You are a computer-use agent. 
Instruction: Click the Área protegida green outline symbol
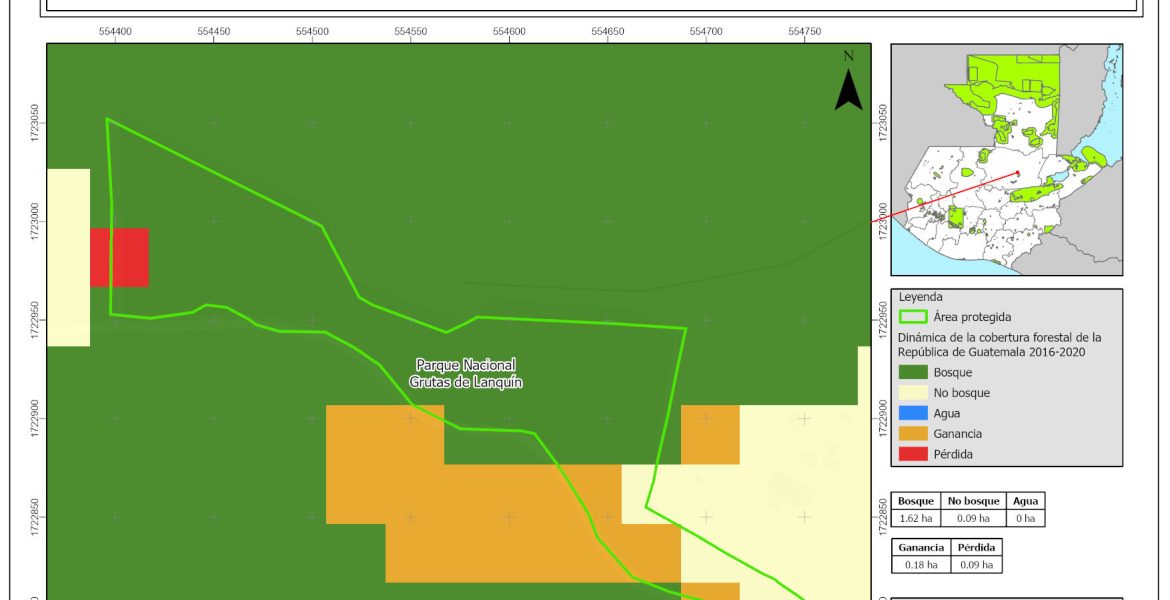(912, 317)
